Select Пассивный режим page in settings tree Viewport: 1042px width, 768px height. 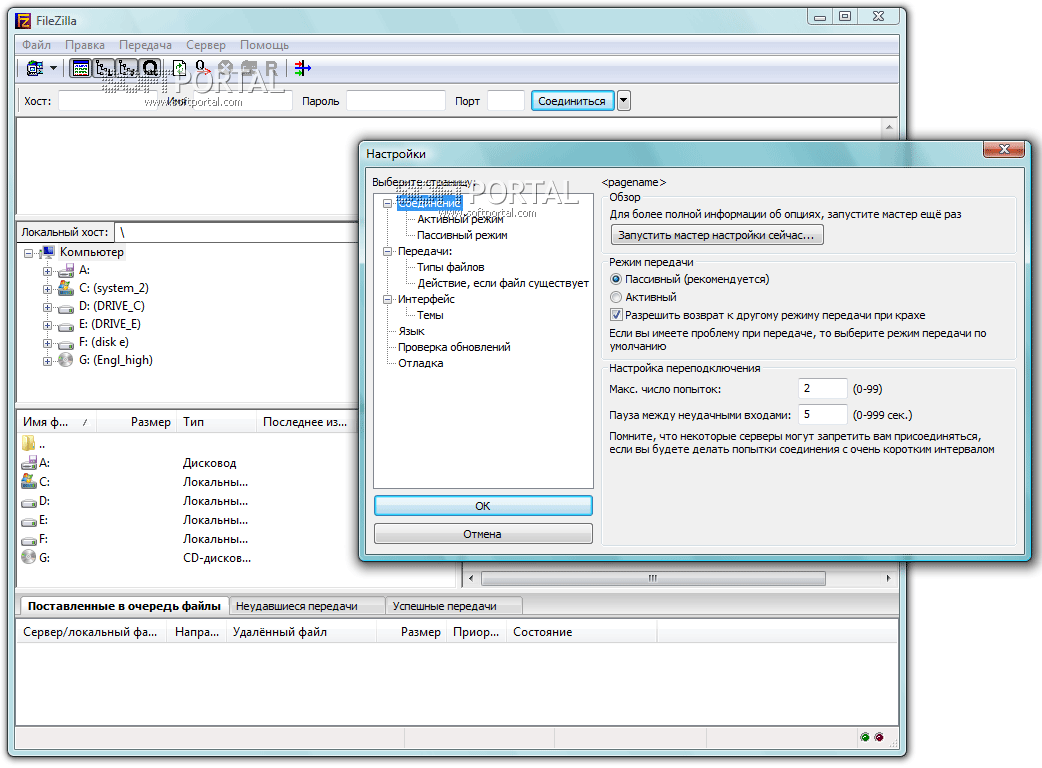click(462, 235)
